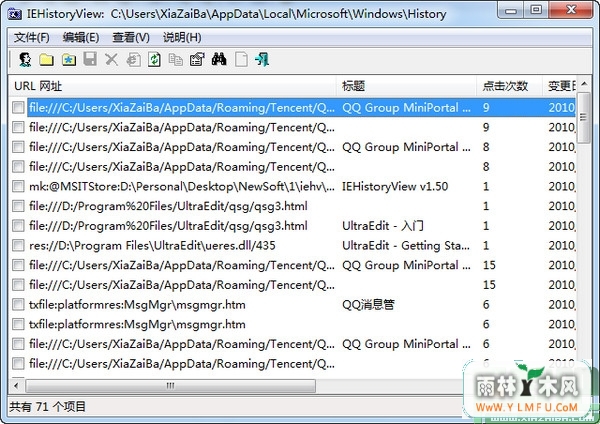Tick checkbox for QQ消息管 row

pos(18,305)
